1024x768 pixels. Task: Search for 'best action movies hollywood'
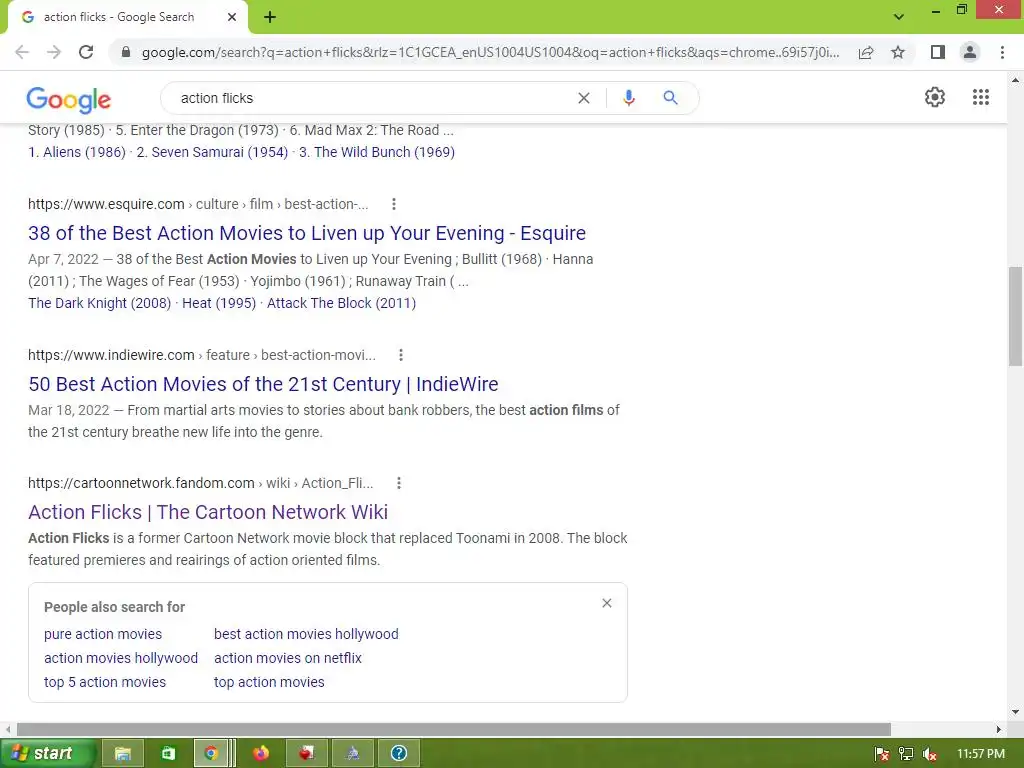pos(306,634)
